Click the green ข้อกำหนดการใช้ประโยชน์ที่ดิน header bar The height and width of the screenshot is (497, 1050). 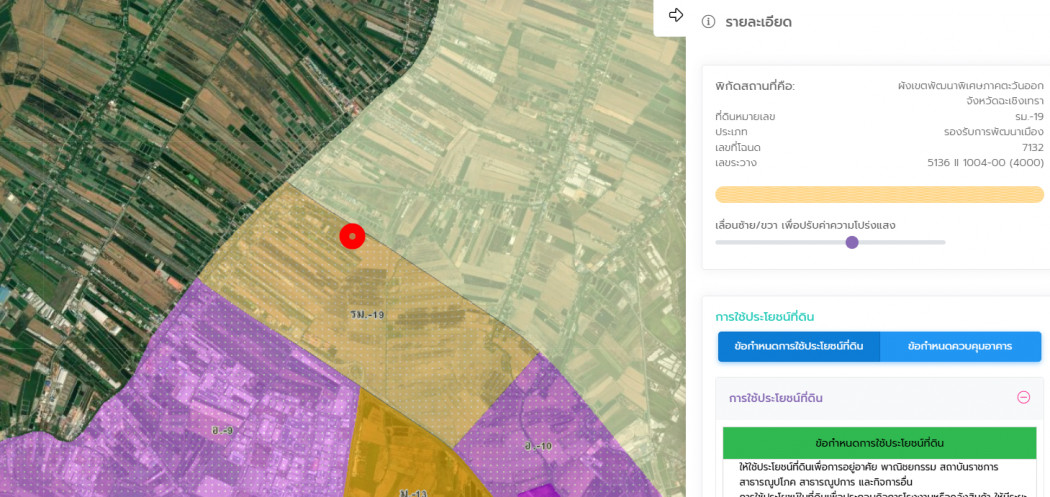click(879, 443)
